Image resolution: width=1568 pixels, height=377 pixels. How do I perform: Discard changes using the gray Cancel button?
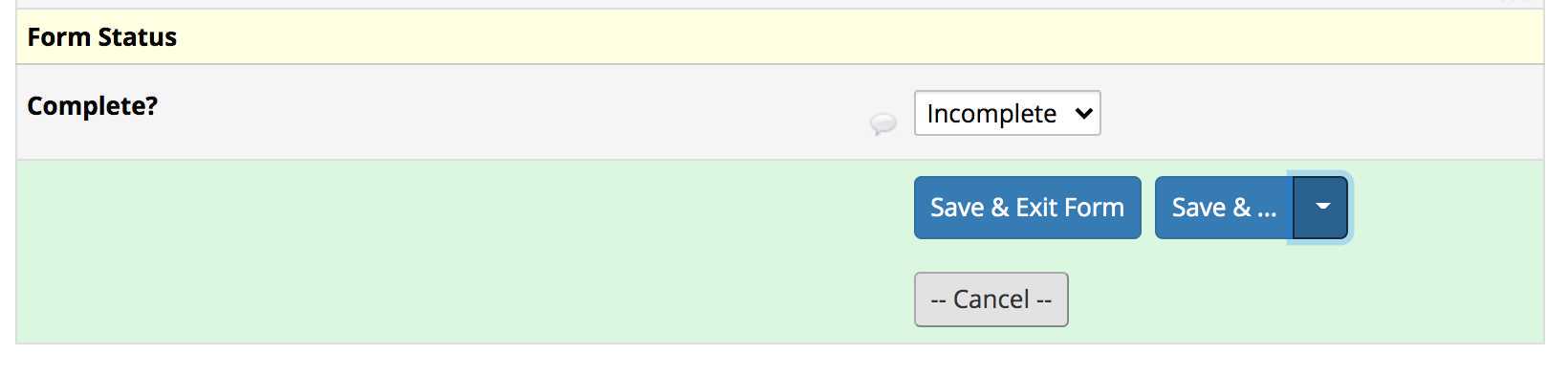(991, 299)
